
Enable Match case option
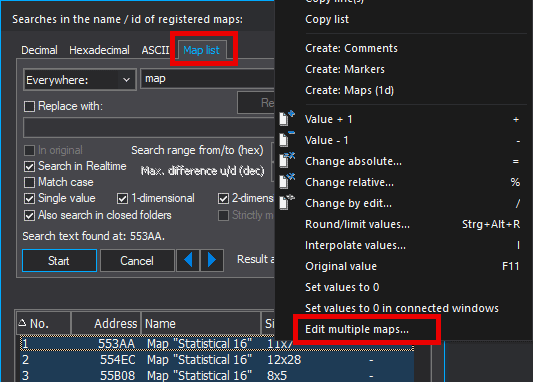pos(30,182)
